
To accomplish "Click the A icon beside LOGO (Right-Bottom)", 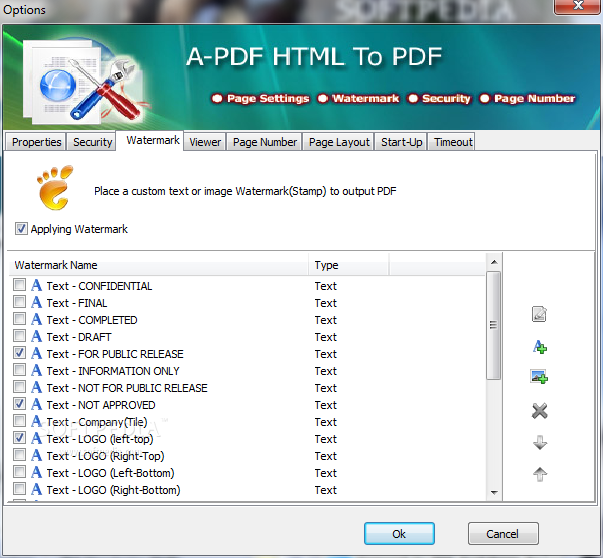I will pos(37,490).
